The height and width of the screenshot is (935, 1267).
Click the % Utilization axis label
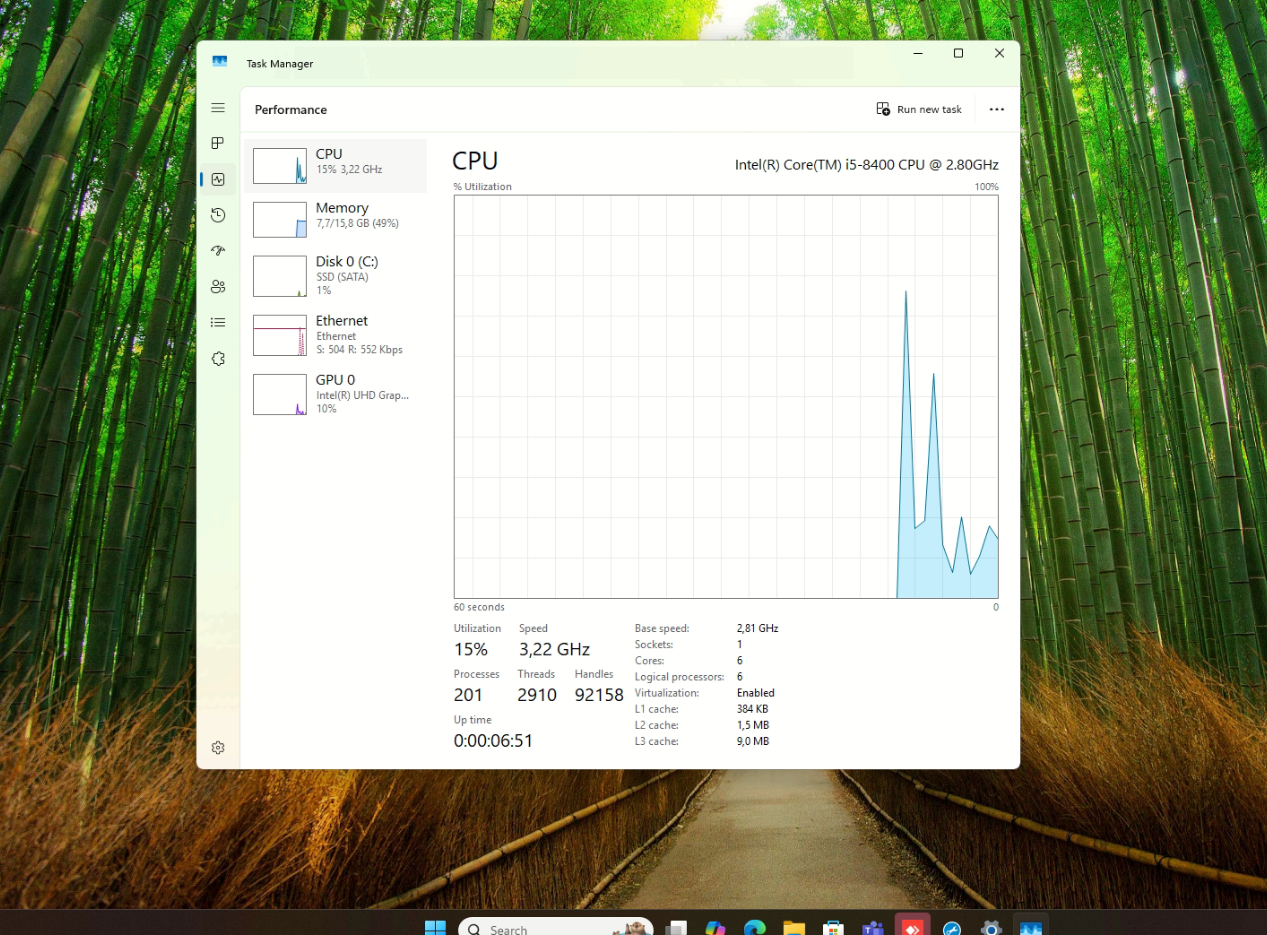tap(482, 187)
